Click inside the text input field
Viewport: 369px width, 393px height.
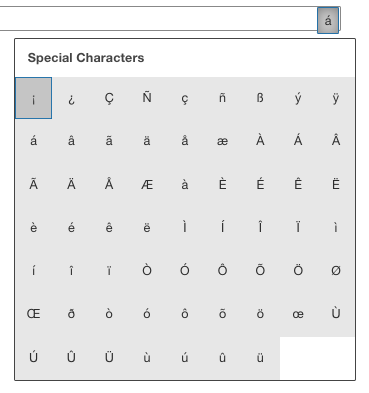click(x=158, y=19)
